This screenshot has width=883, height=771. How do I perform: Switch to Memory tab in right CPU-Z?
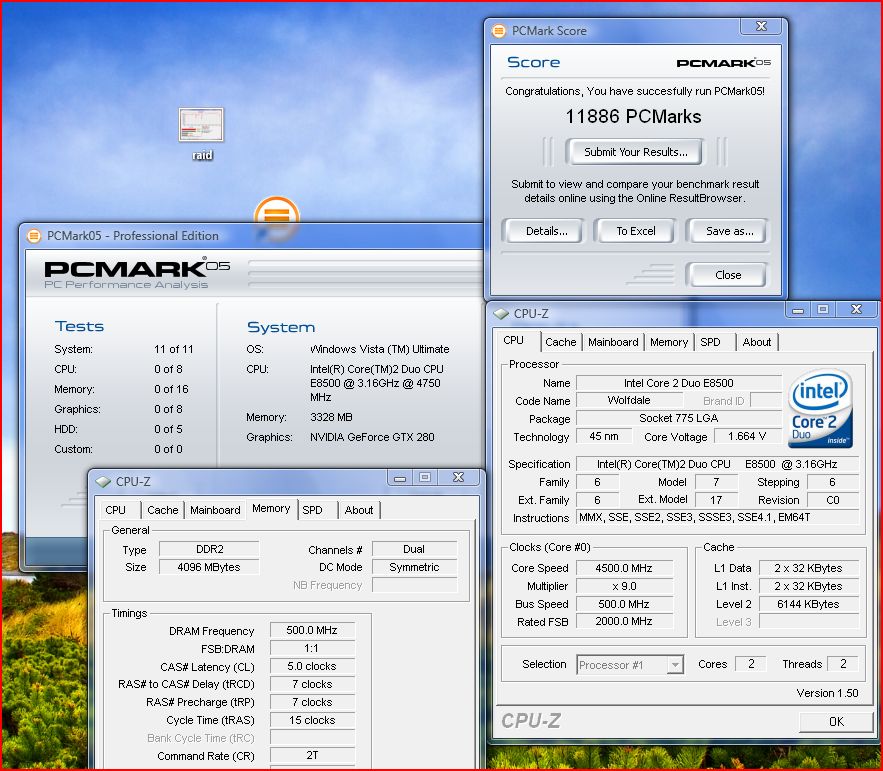click(x=668, y=342)
